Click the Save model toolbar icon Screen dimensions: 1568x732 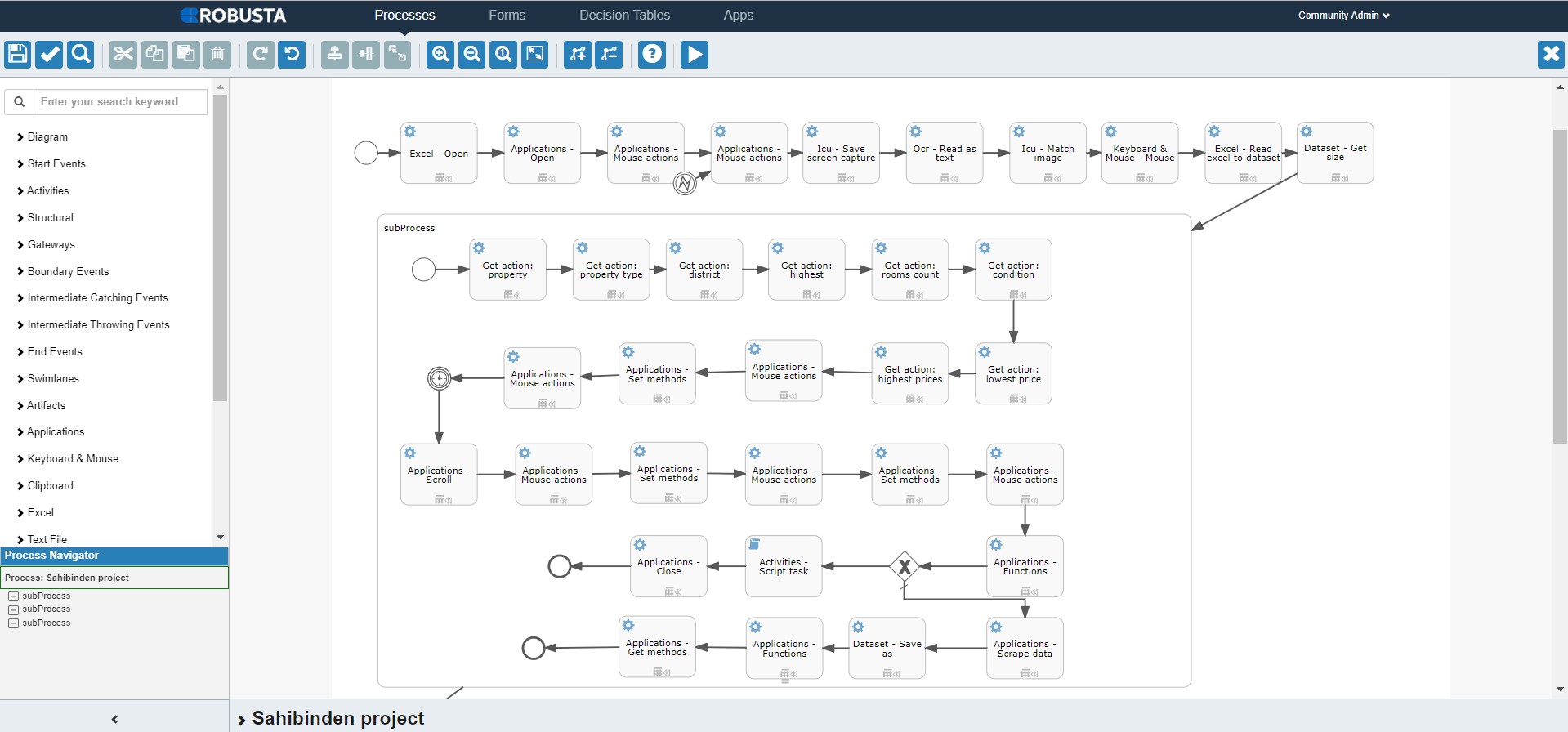(17, 55)
